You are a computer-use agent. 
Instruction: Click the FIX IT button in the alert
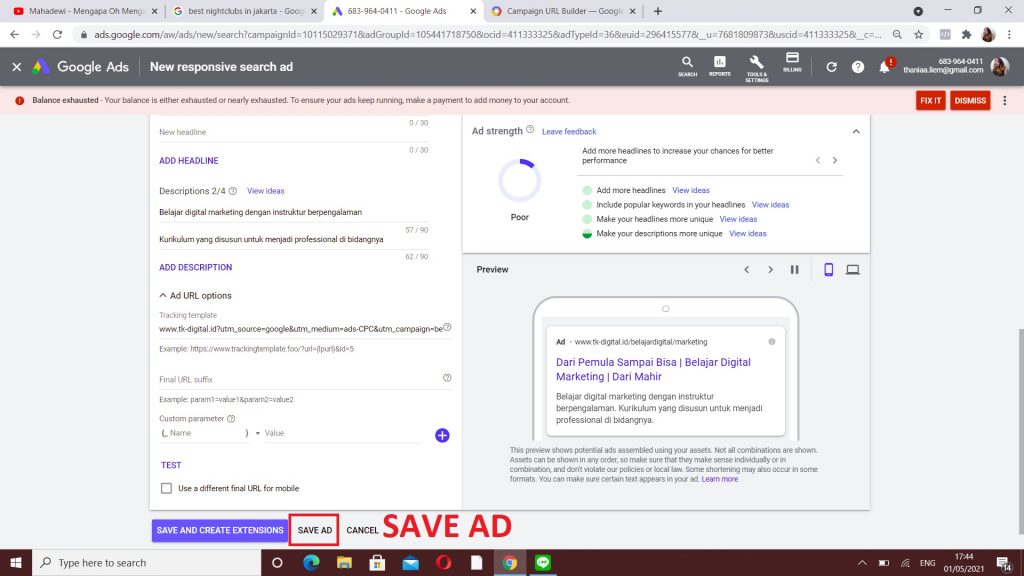pos(930,101)
